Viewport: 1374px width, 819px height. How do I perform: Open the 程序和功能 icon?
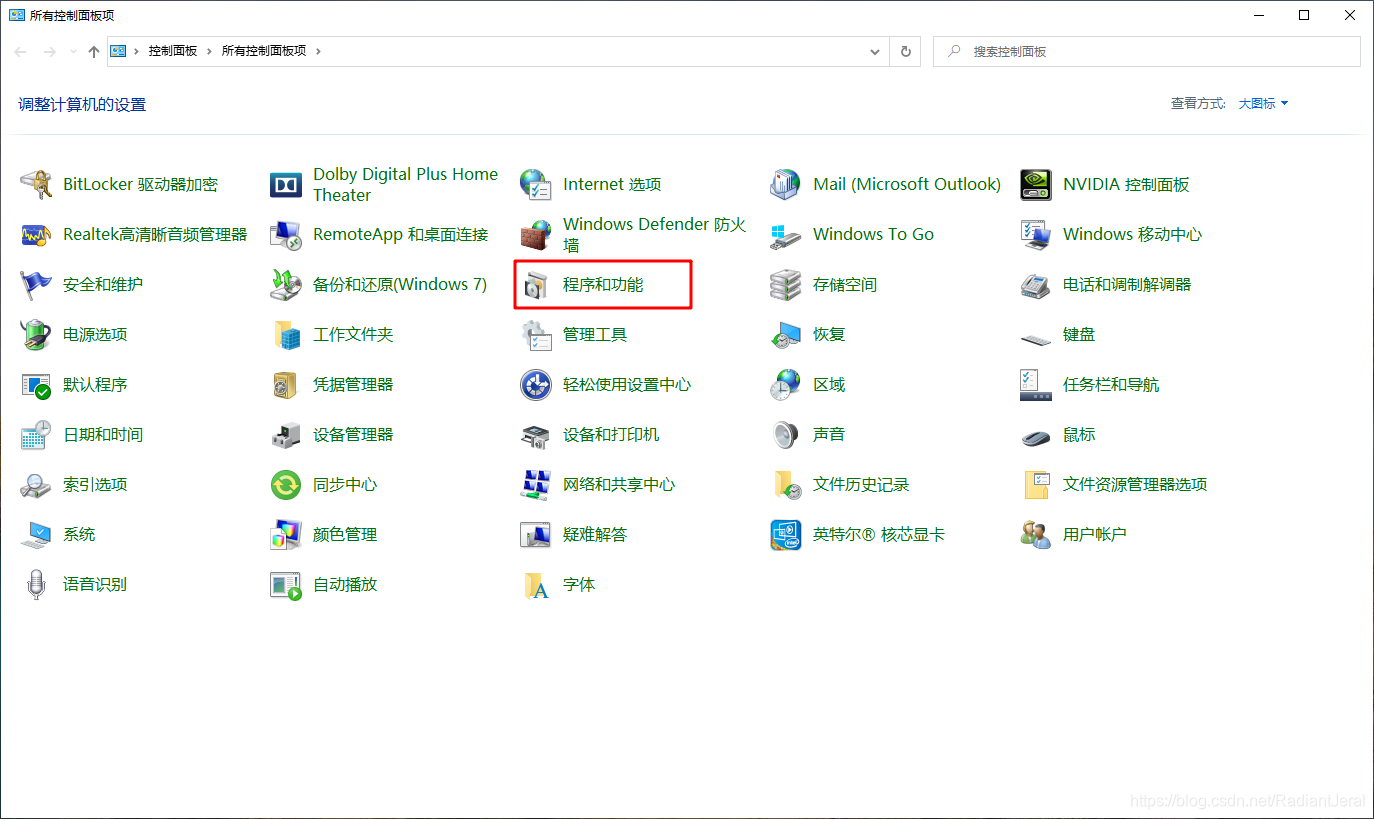coord(536,284)
